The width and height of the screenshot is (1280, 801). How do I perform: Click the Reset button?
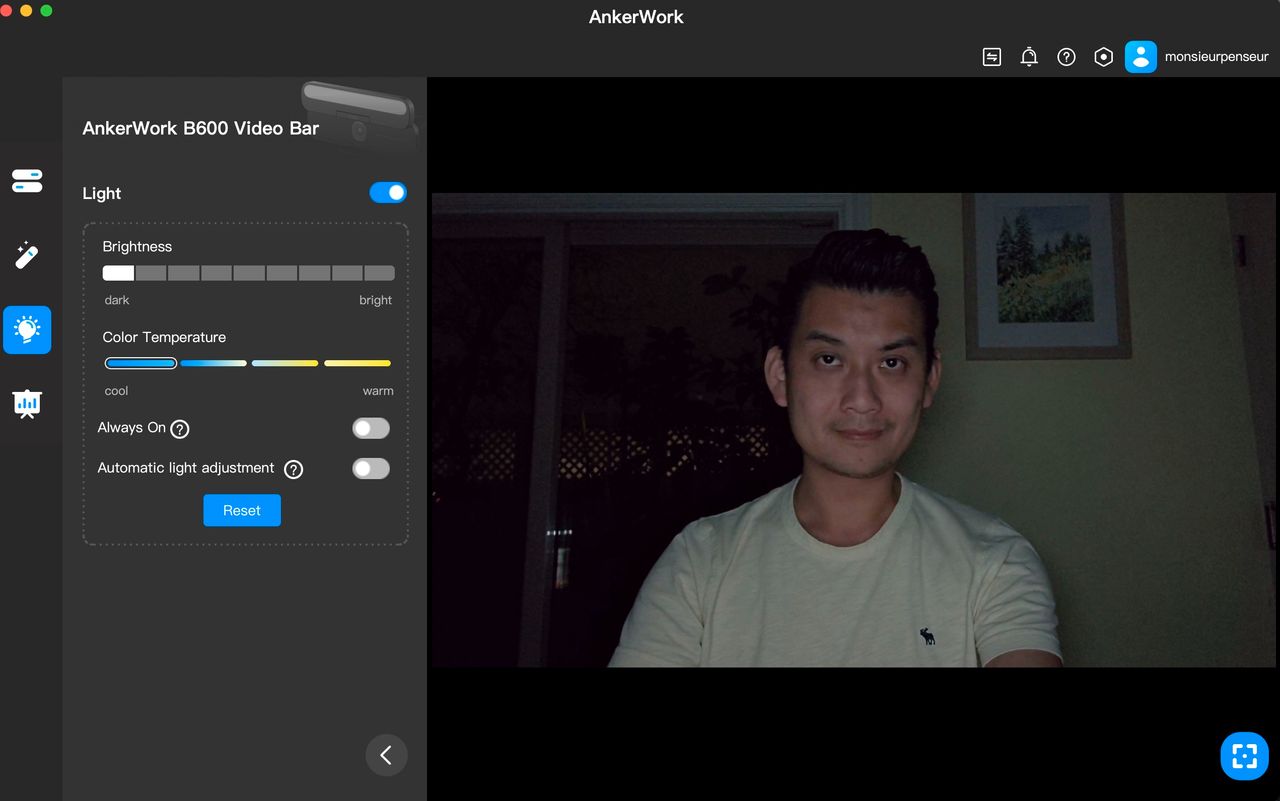(242, 510)
